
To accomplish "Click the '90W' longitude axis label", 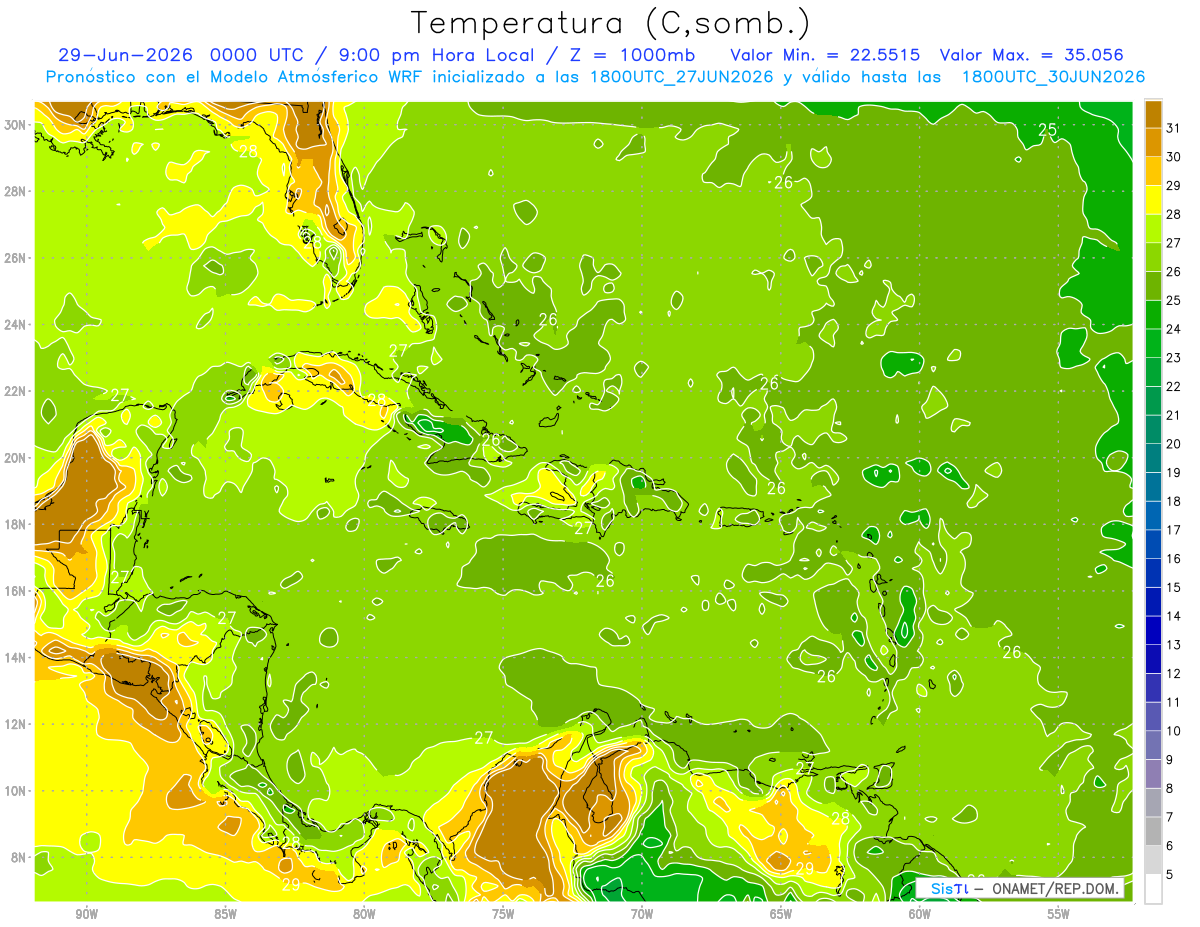I will click(86, 914).
